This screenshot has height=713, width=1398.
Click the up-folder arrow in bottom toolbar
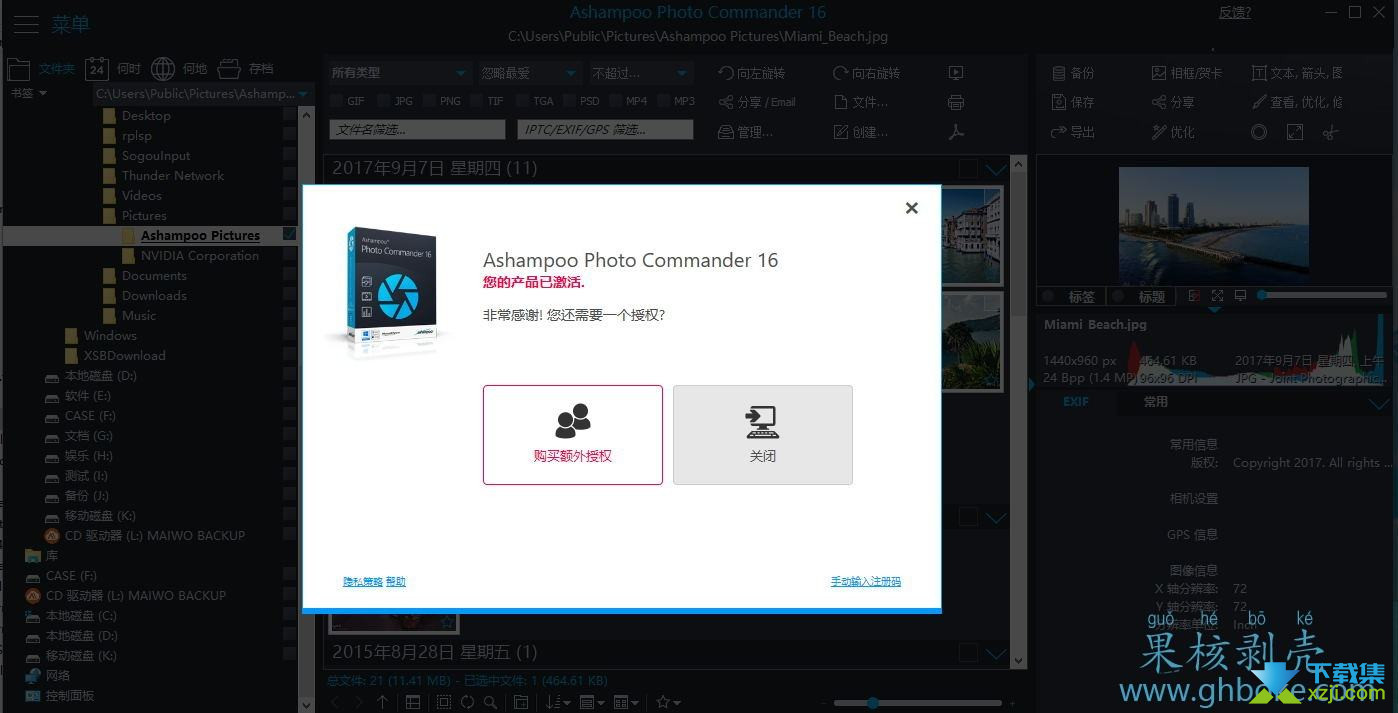[383, 703]
